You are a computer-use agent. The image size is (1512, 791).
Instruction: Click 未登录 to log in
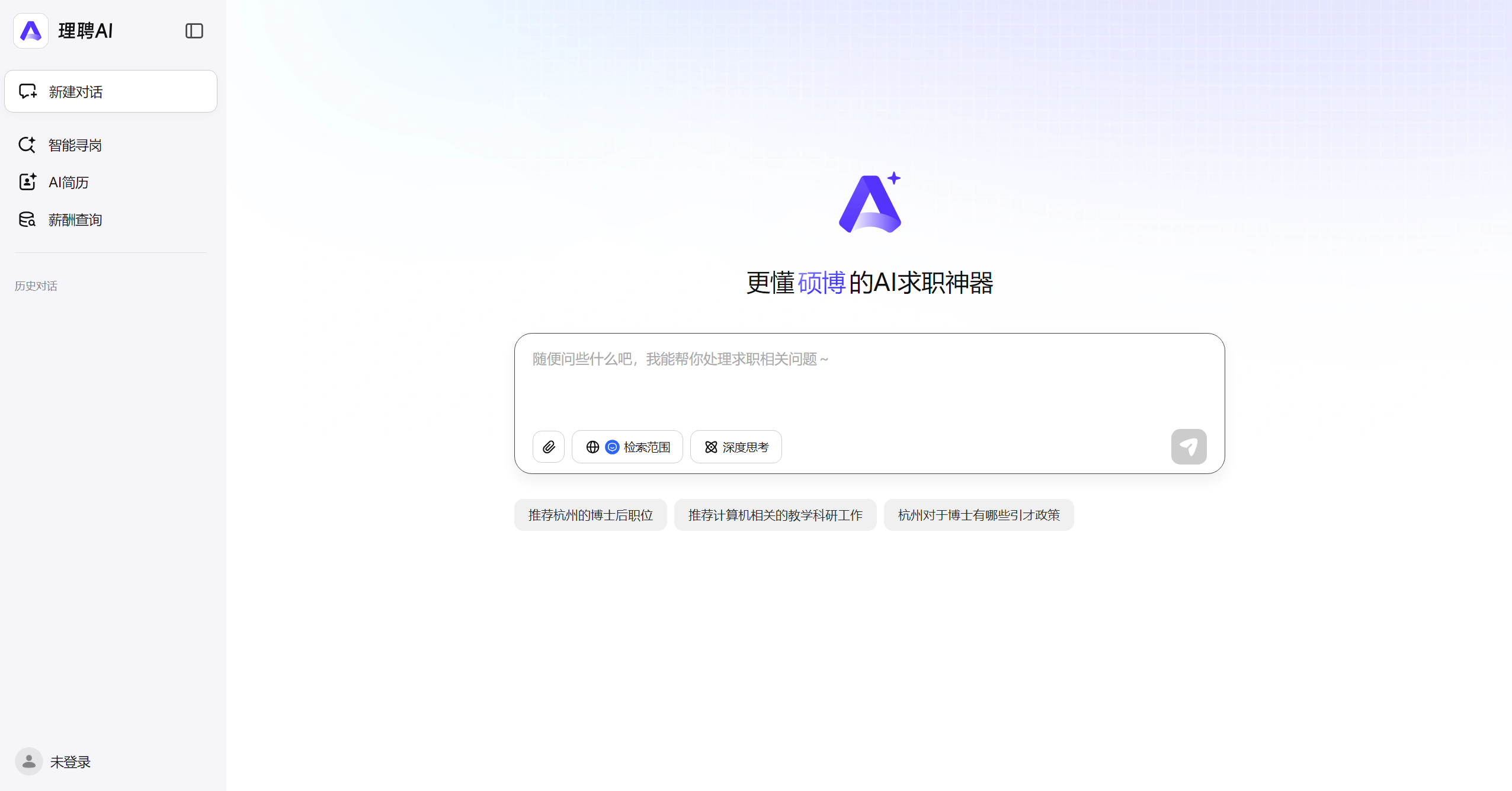coord(70,761)
